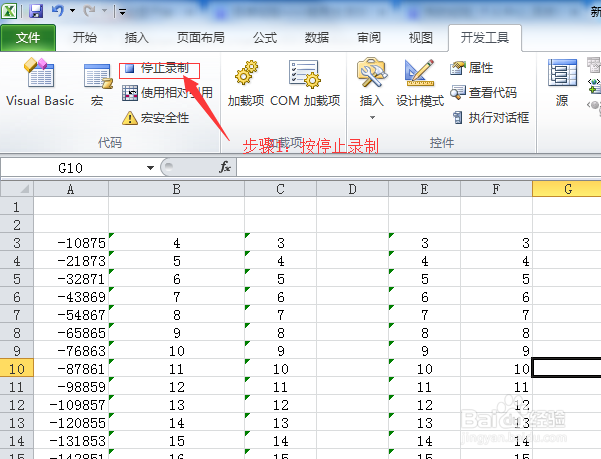Click cell containing -65865

(71, 333)
